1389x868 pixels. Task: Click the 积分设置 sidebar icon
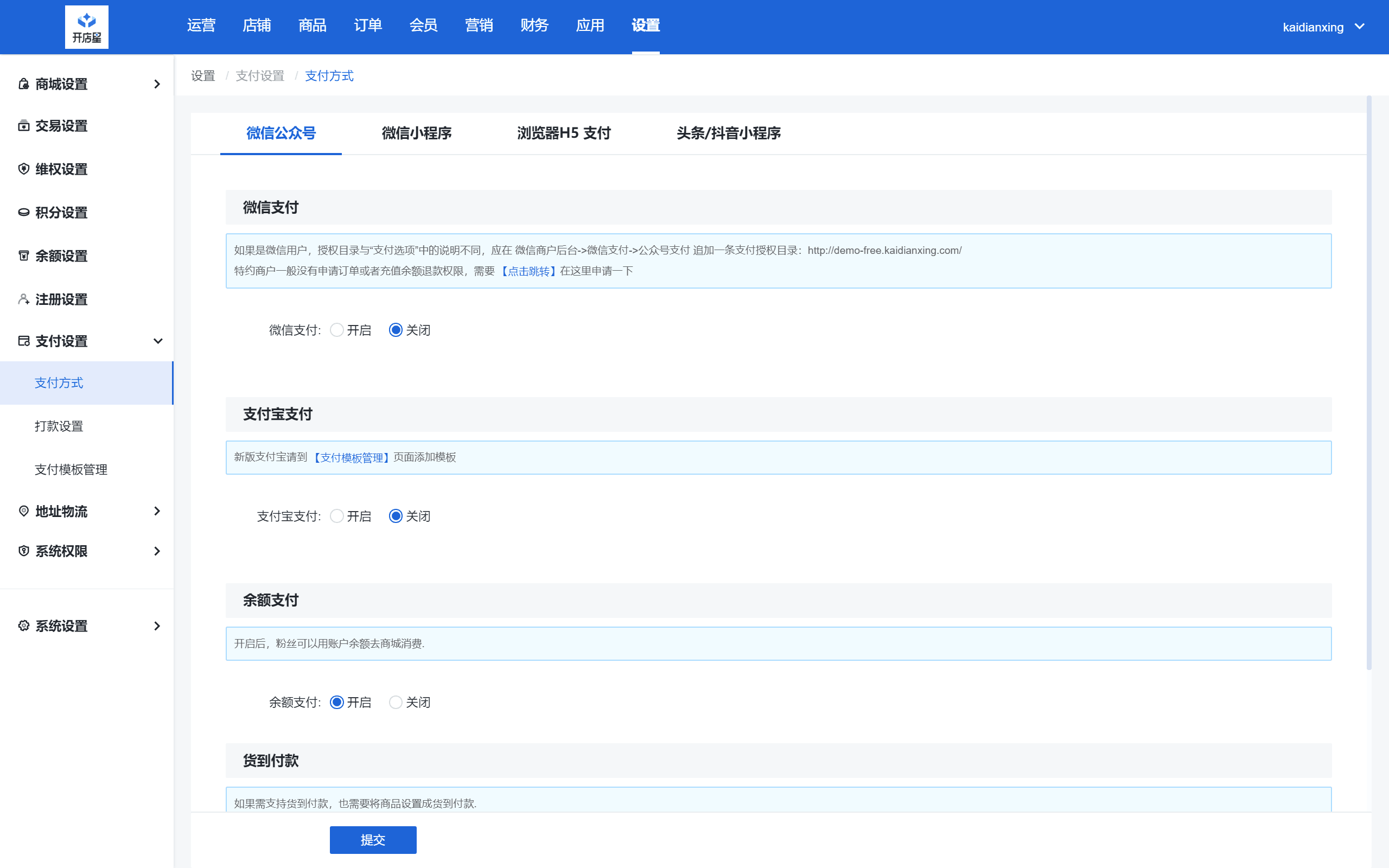pyautogui.click(x=24, y=212)
